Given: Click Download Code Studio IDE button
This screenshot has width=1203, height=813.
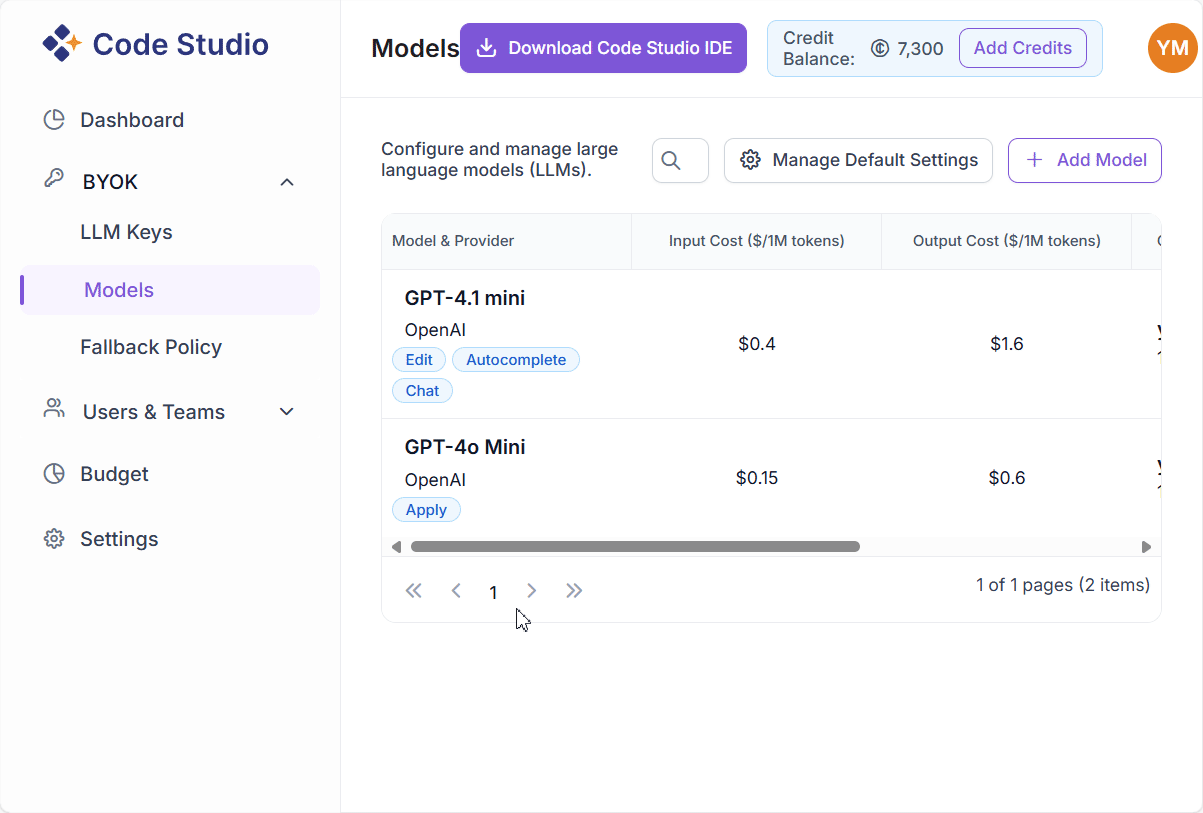Looking at the screenshot, I should coord(603,48).
